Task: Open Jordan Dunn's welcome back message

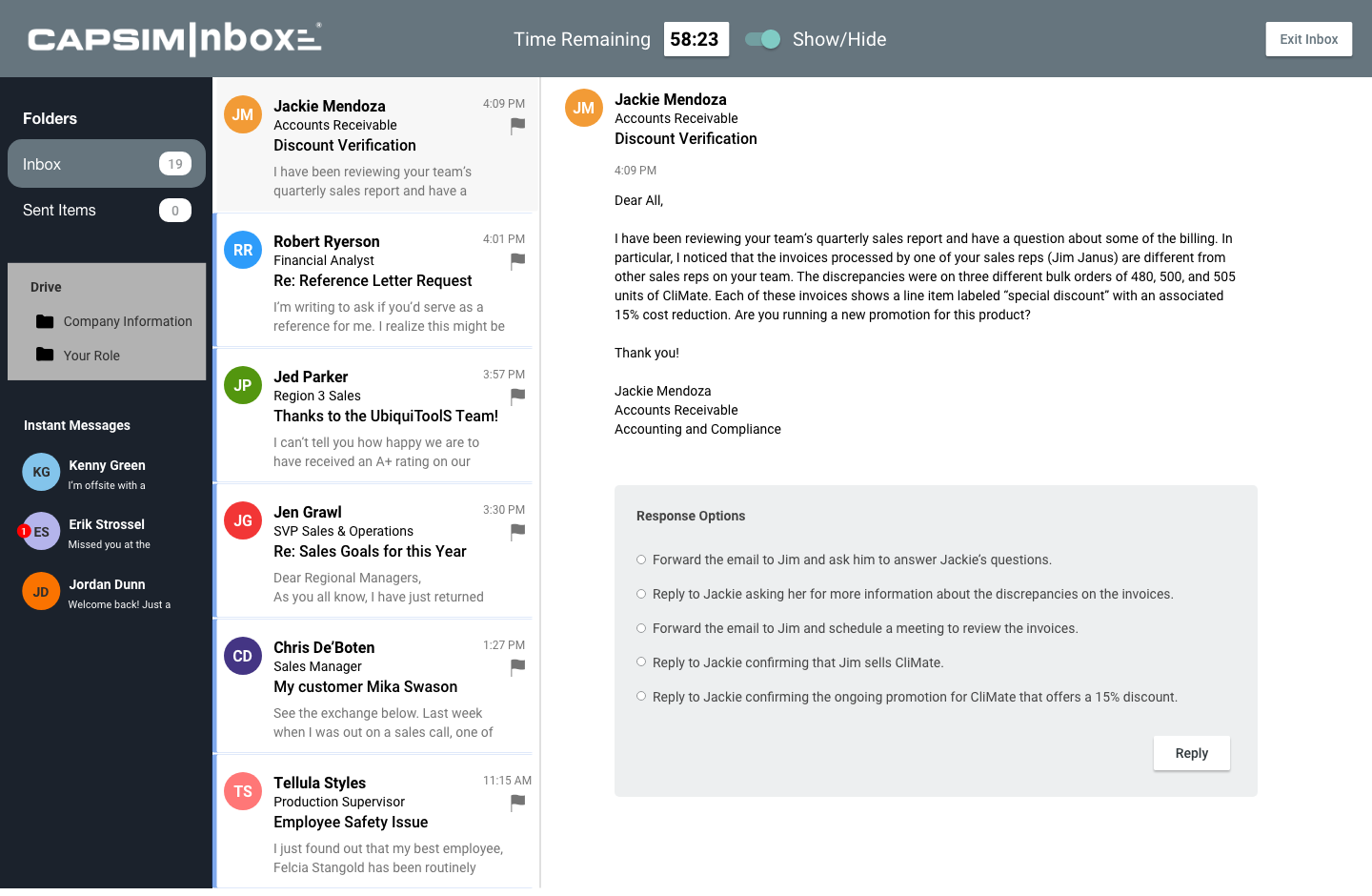Action: [x=105, y=593]
